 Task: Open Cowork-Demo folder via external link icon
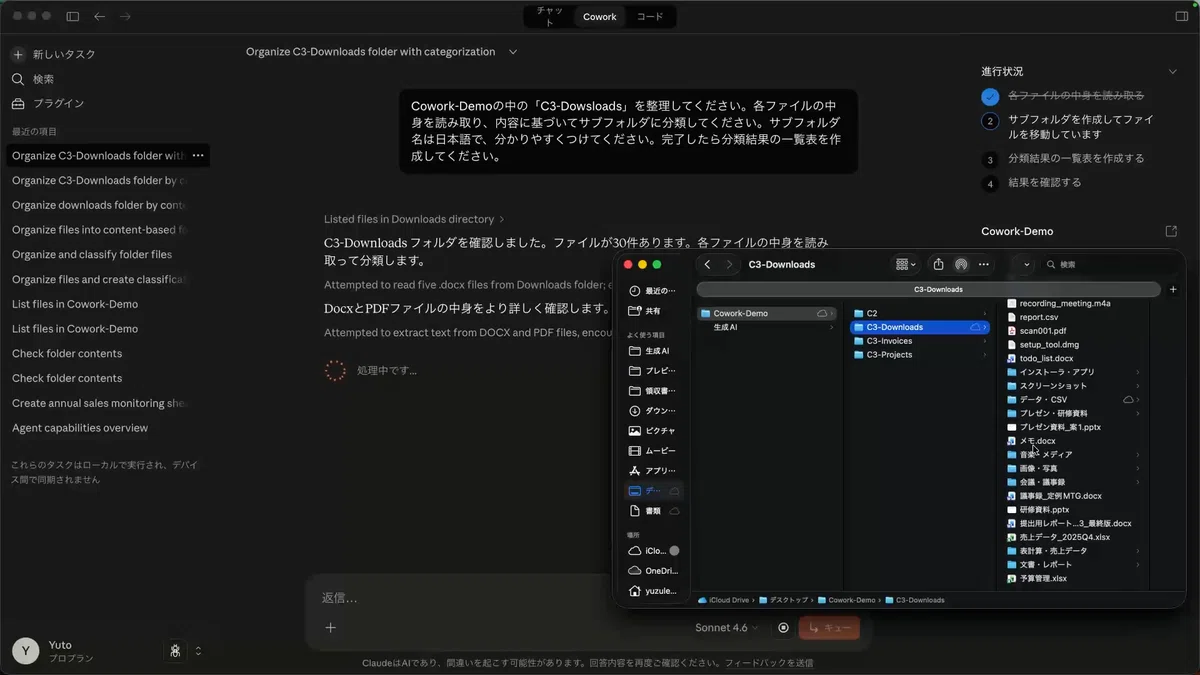(x=1171, y=231)
